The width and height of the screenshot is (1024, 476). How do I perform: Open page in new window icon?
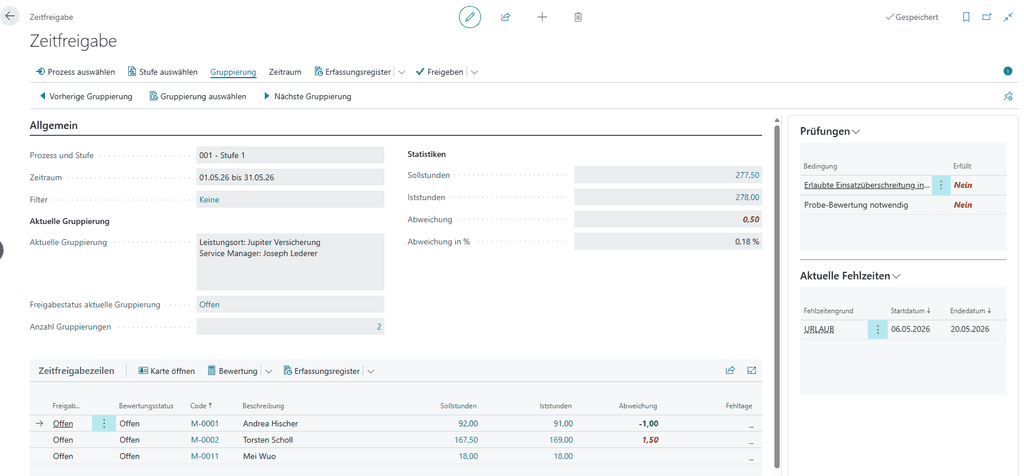point(987,18)
